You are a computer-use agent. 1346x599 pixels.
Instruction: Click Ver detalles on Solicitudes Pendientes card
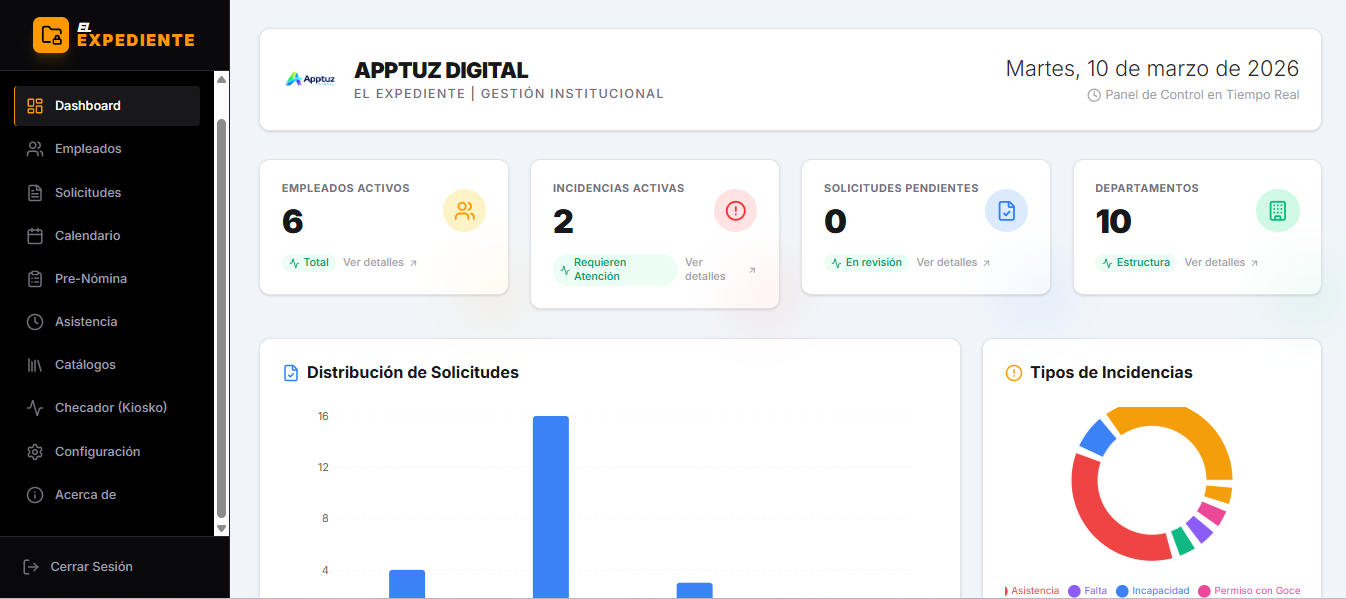(x=953, y=263)
